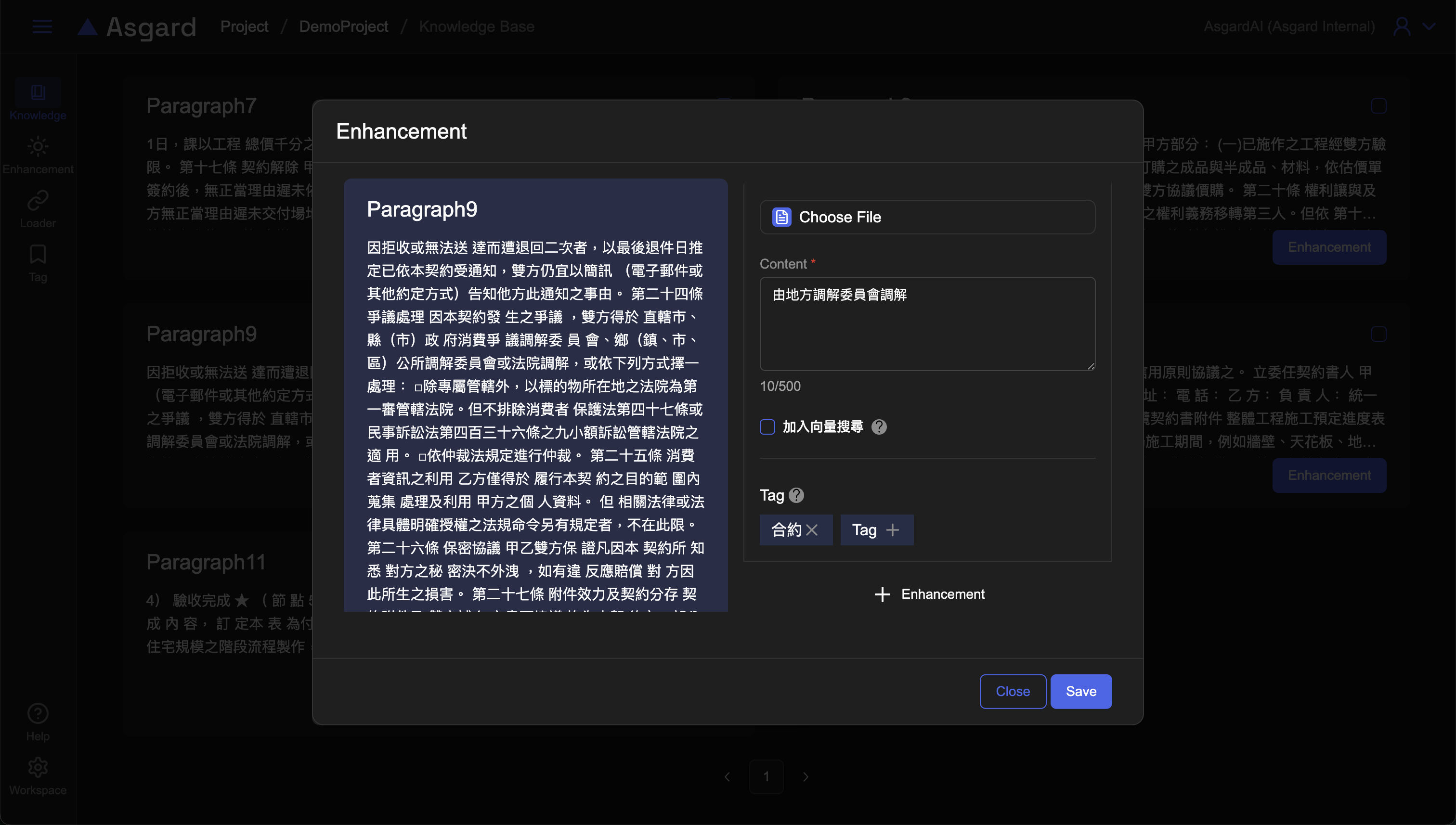This screenshot has width=1456, height=825.
Task: Open the Help icon in sidebar
Action: tap(38, 714)
